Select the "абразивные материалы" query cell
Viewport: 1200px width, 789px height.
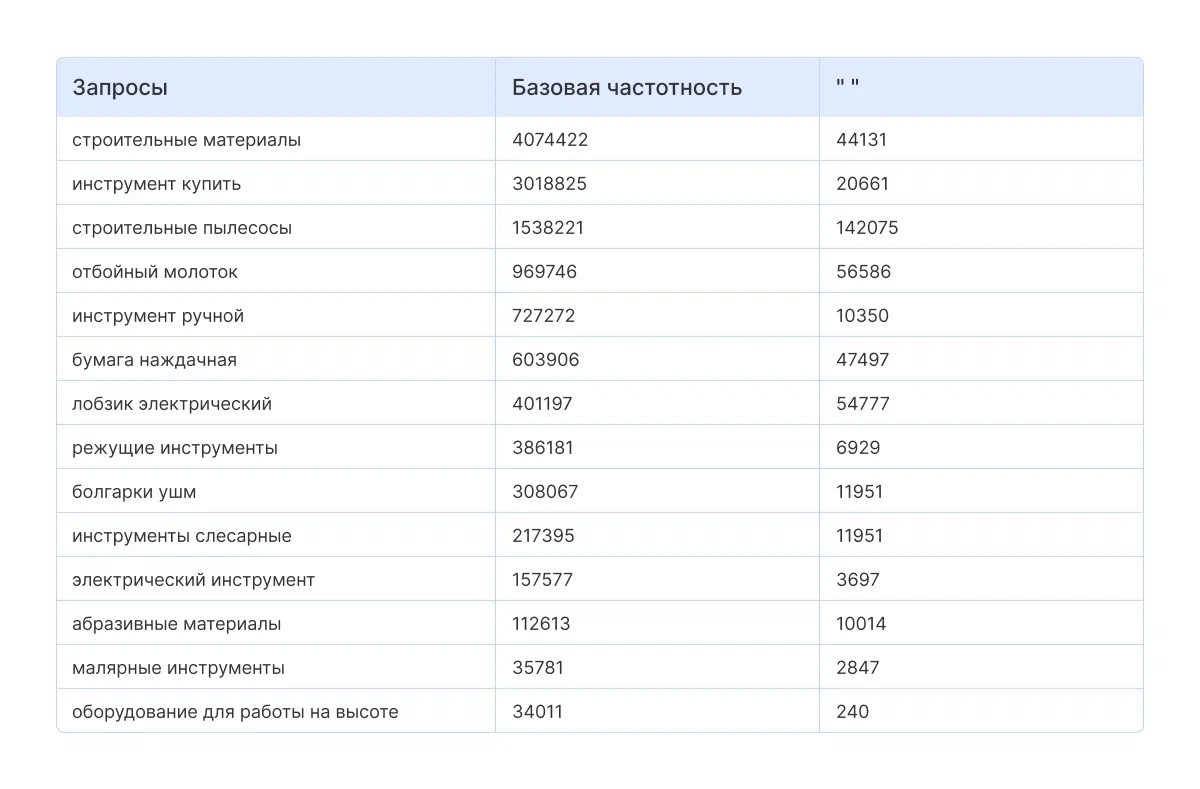[x=176, y=624]
